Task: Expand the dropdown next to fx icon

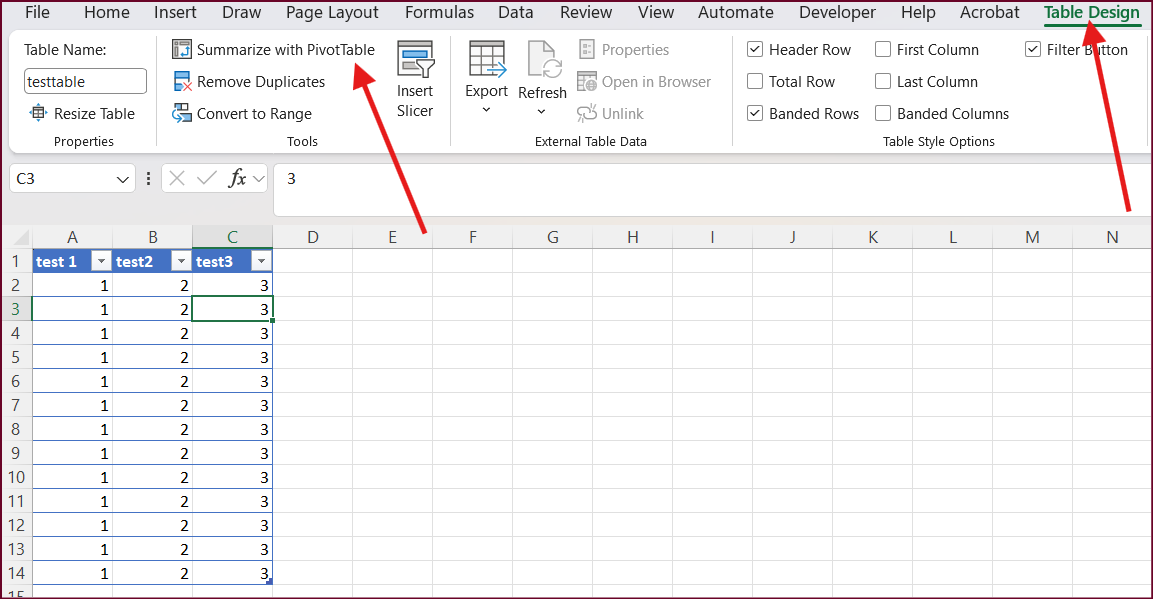Action: (x=259, y=179)
